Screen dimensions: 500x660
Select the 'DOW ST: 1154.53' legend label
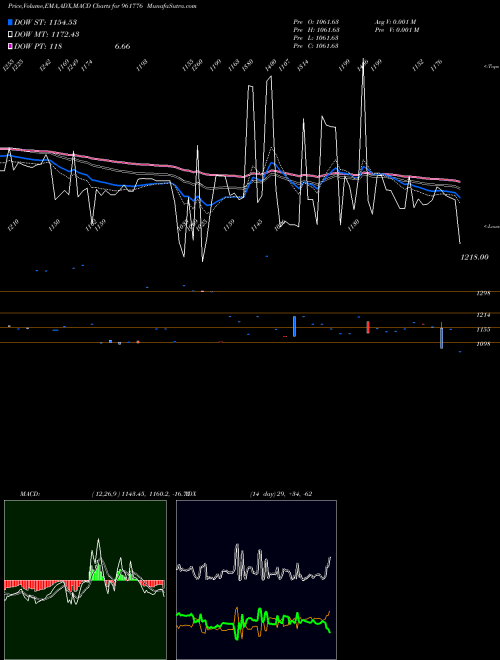click(x=46, y=22)
